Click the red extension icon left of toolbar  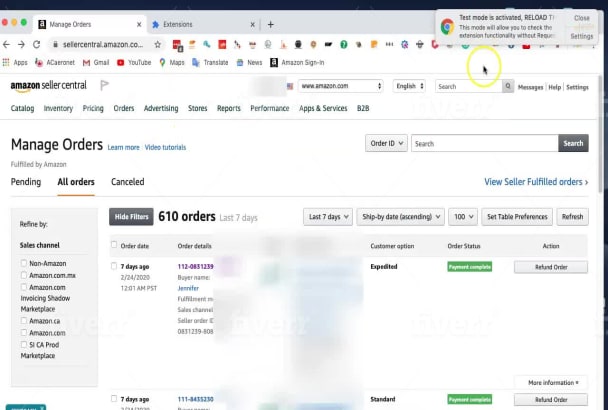pyautogui.click(x=177, y=45)
